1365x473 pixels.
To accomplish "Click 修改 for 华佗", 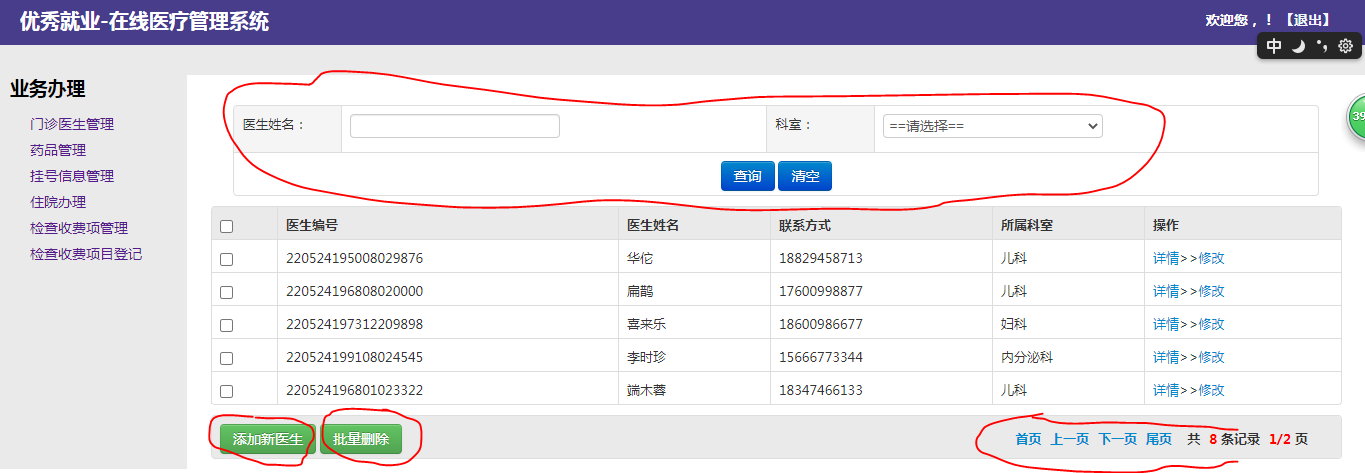I will [x=1211, y=258].
